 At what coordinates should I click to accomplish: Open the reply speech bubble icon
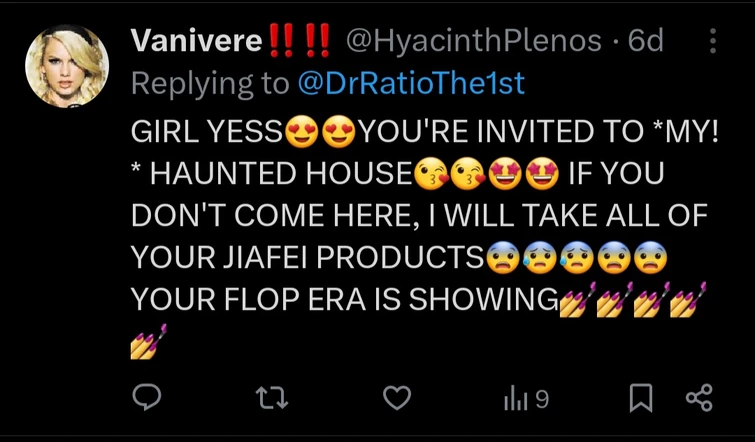point(146,398)
